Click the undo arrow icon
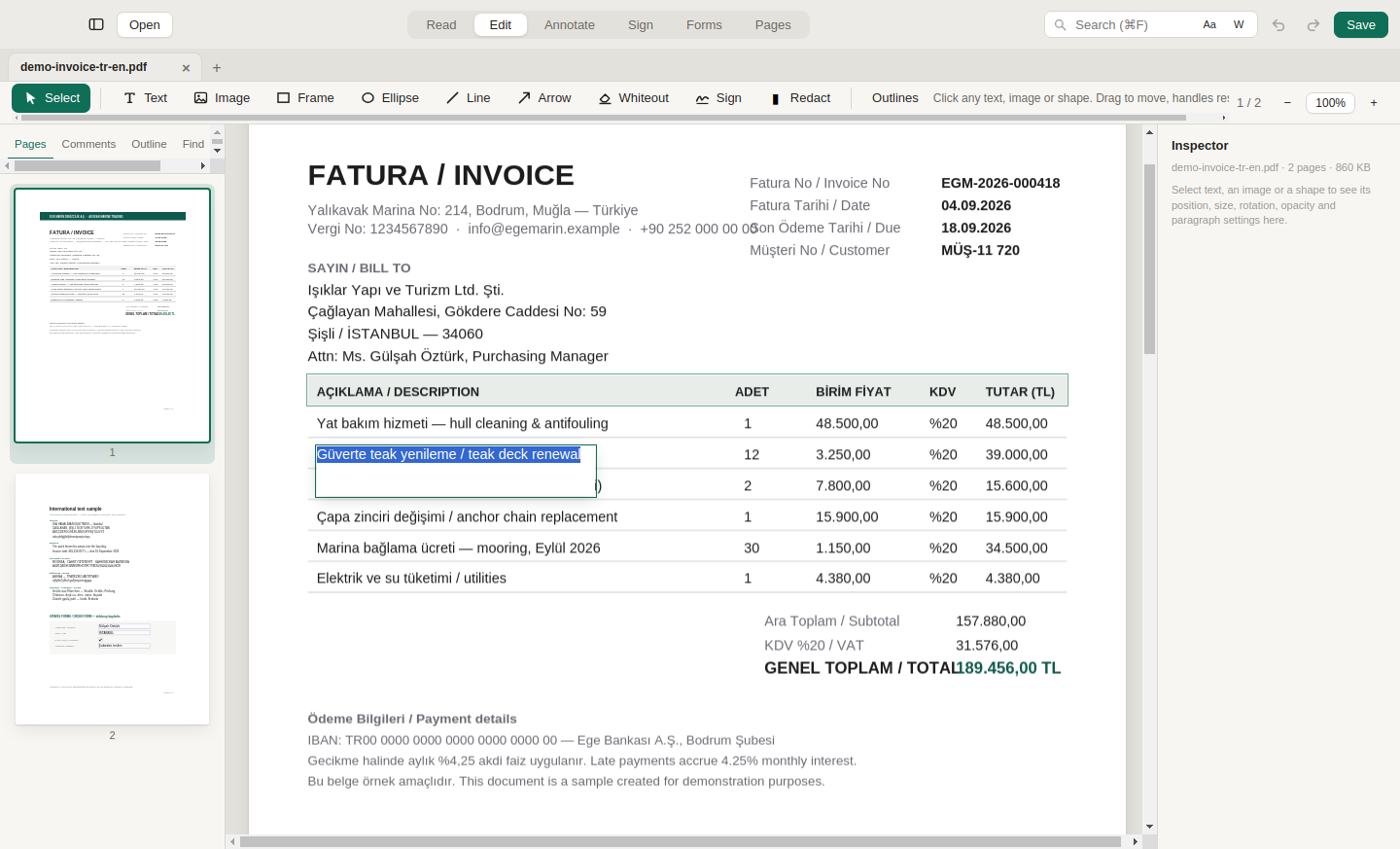 (1278, 25)
